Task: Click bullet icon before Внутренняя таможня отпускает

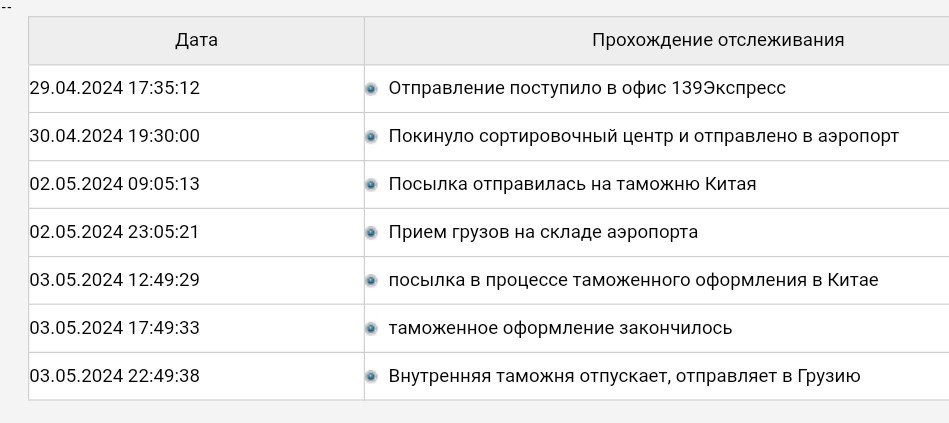Action: pyautogui.click(x=372, y=377)
